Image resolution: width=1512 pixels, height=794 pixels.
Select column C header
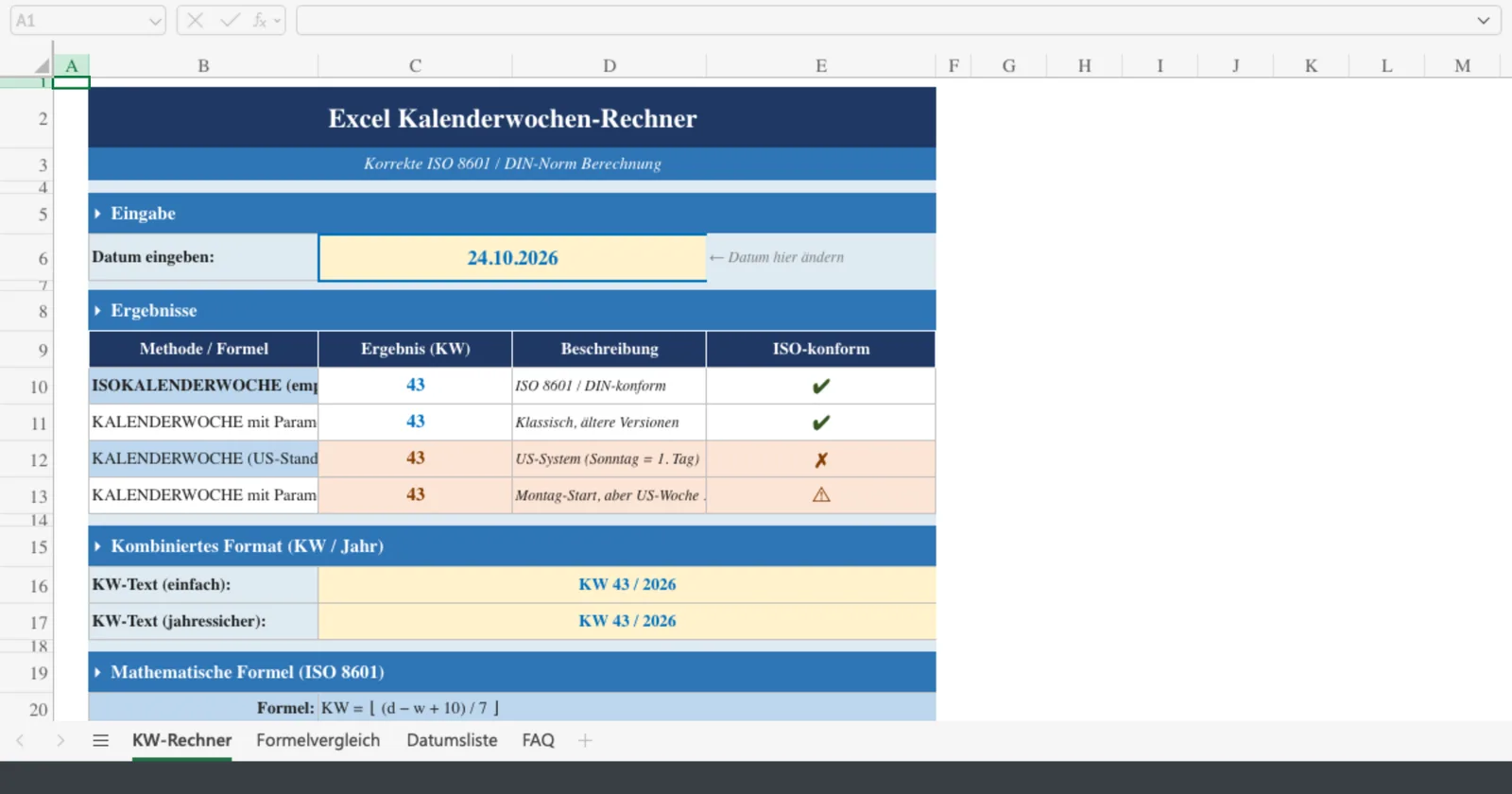coord(415,65)
